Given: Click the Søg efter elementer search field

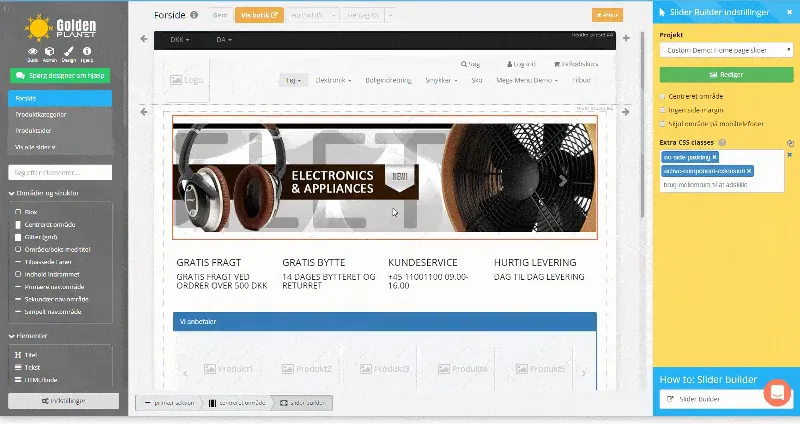Looking at the screenshot, I should (60, 172).
